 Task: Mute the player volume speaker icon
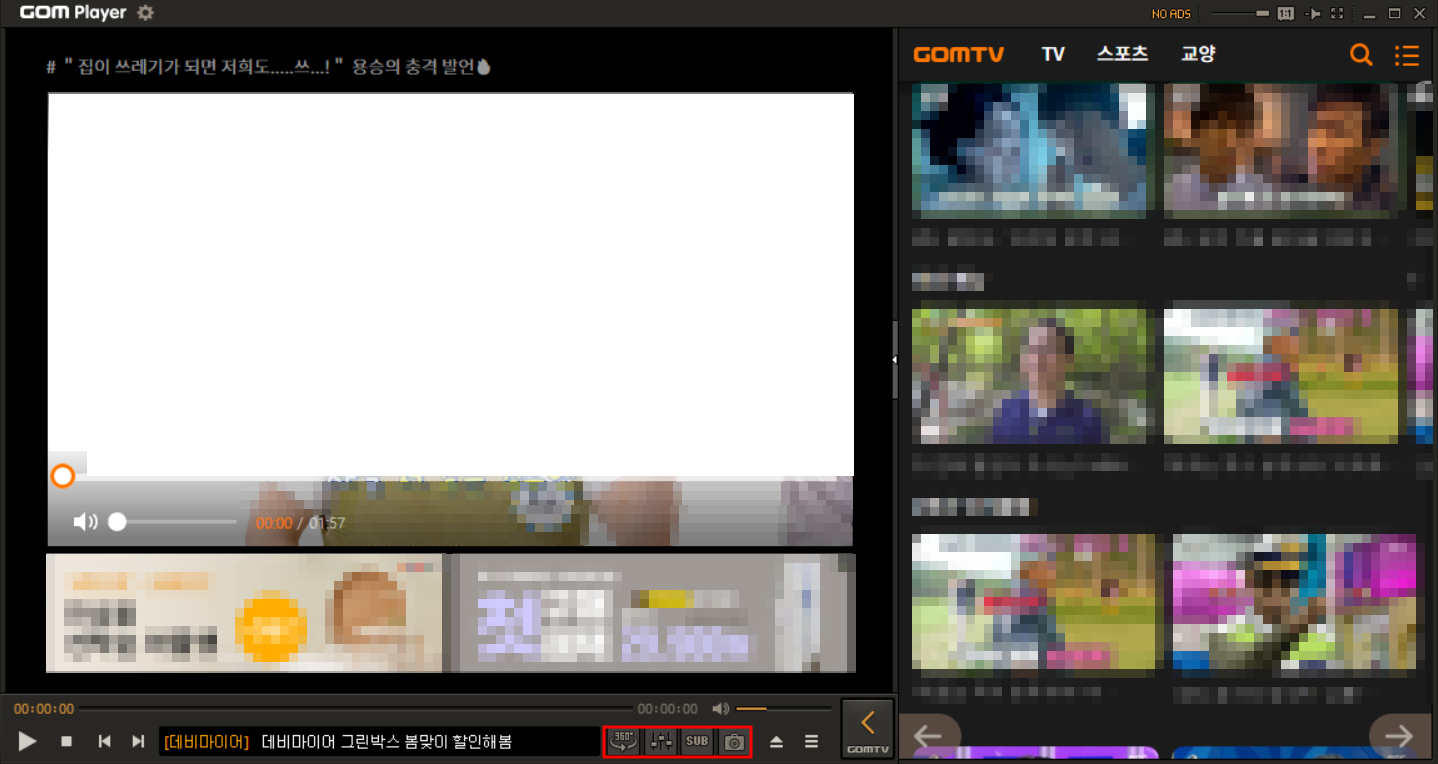tap(721, 708)
